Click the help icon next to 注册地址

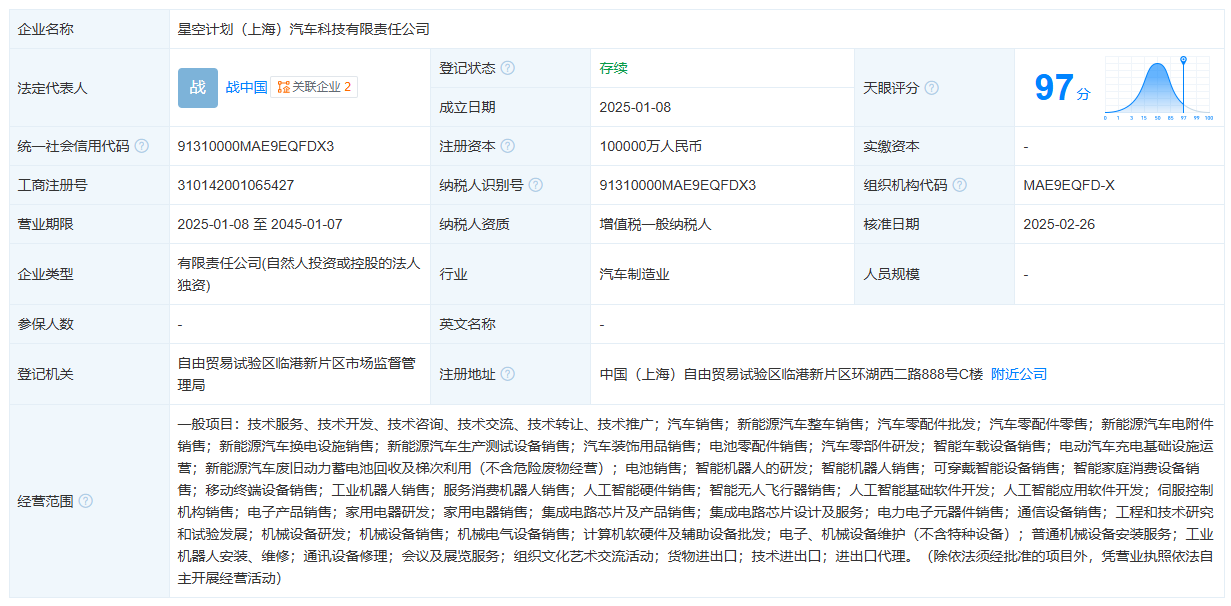tap(508, 374)
